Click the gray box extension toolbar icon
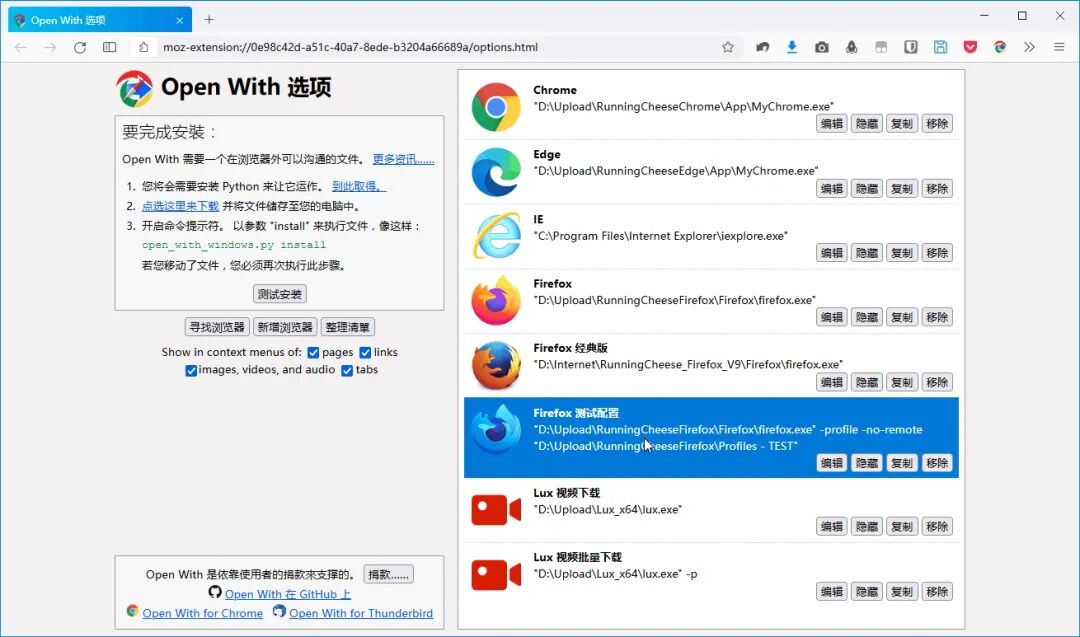Viewport: 1080px width, 637px height. tap(881, 48)
